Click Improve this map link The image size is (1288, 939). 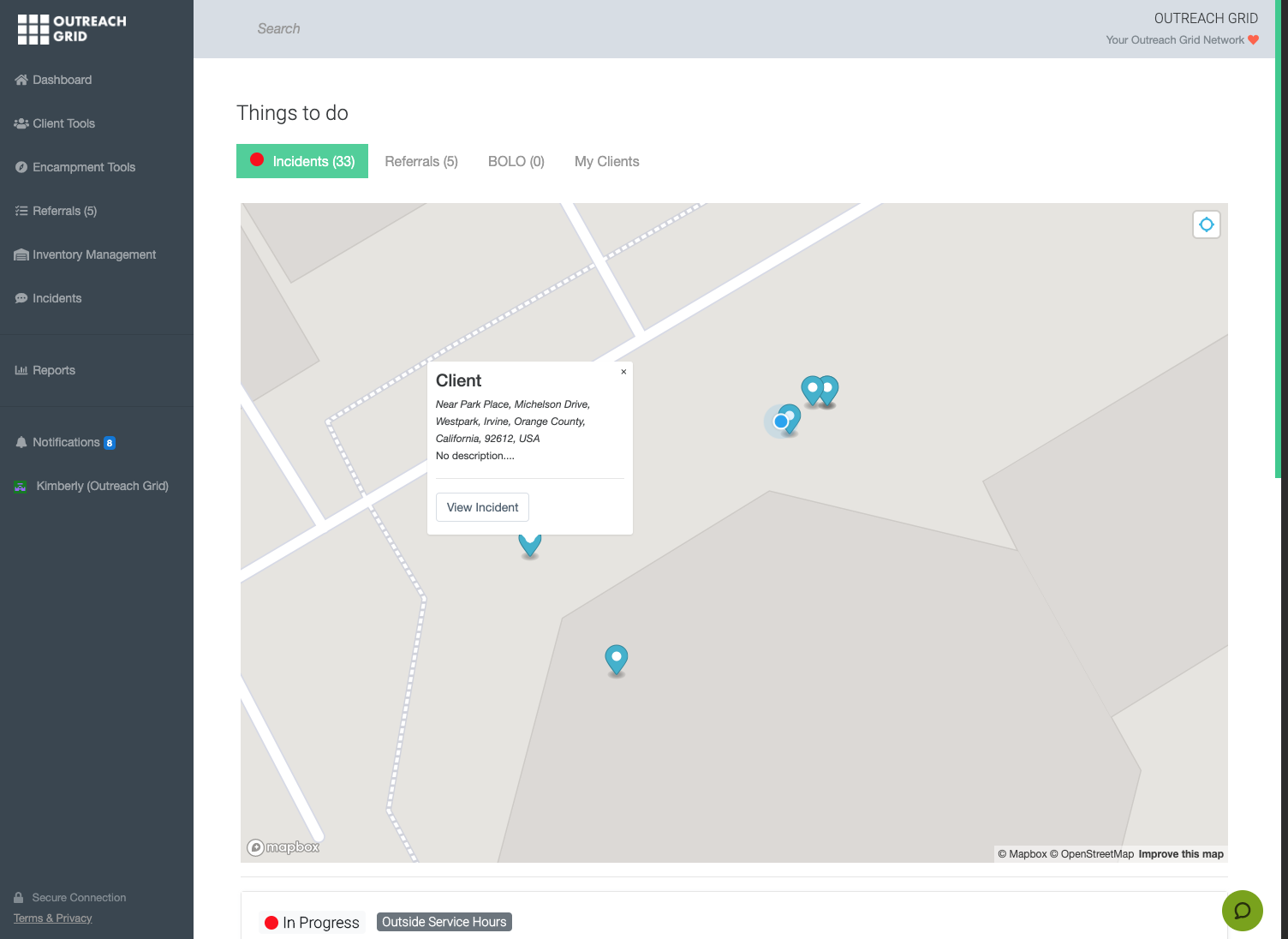(x=1180, y=854)
